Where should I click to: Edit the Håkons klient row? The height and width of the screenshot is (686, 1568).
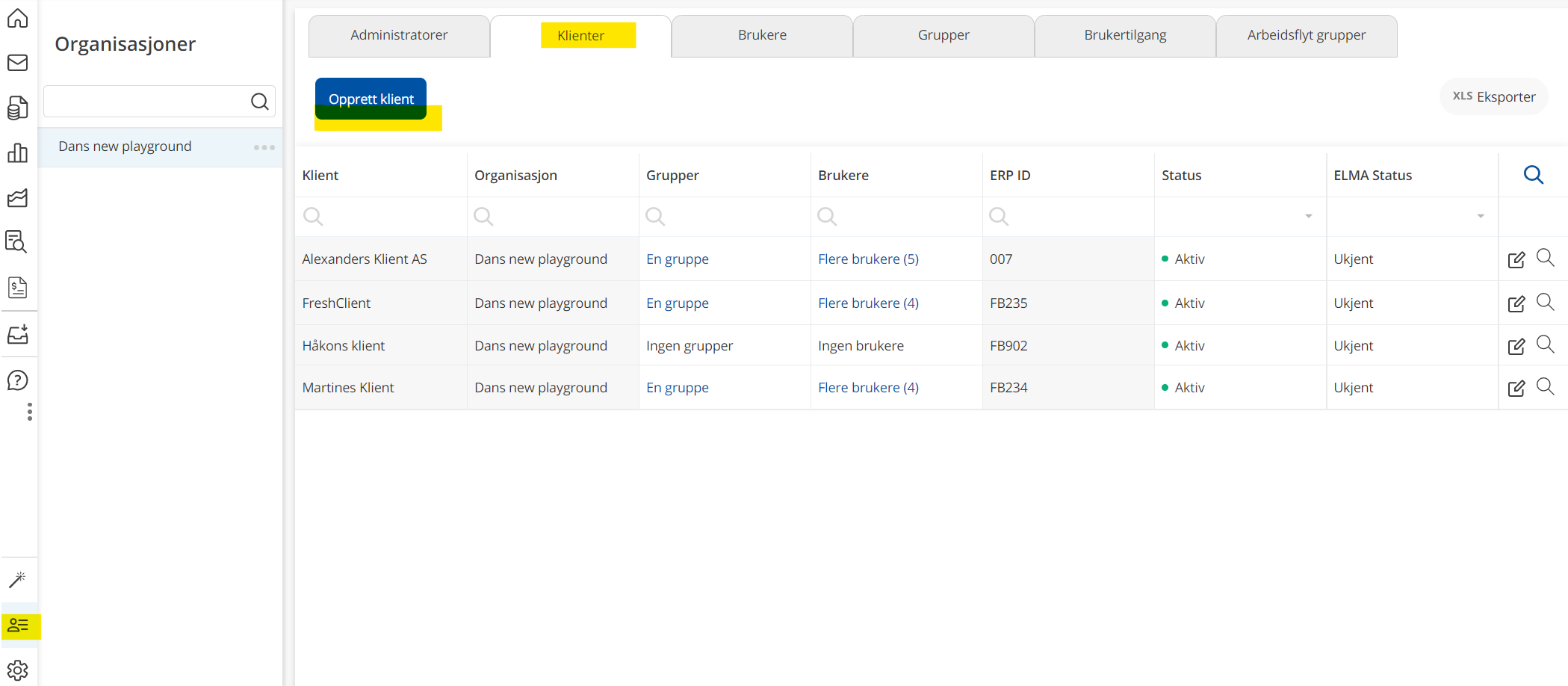1516,347
